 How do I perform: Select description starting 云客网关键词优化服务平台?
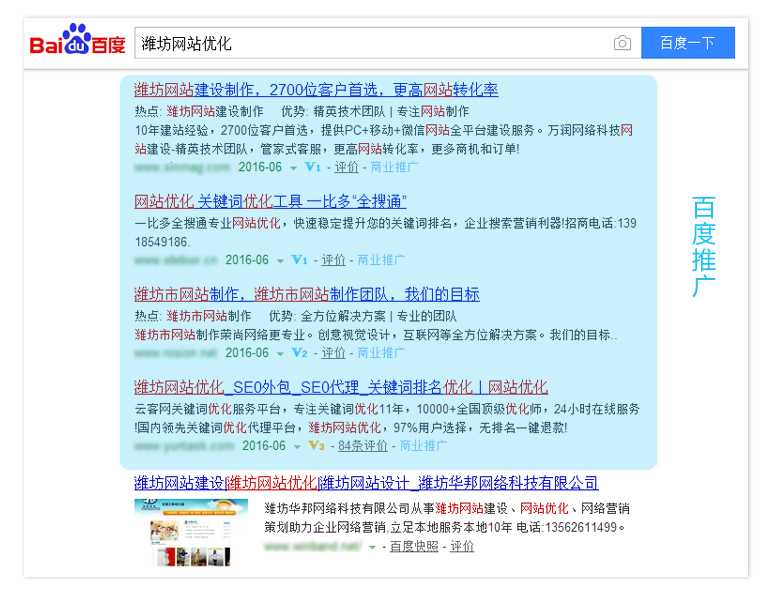(387, 418)
